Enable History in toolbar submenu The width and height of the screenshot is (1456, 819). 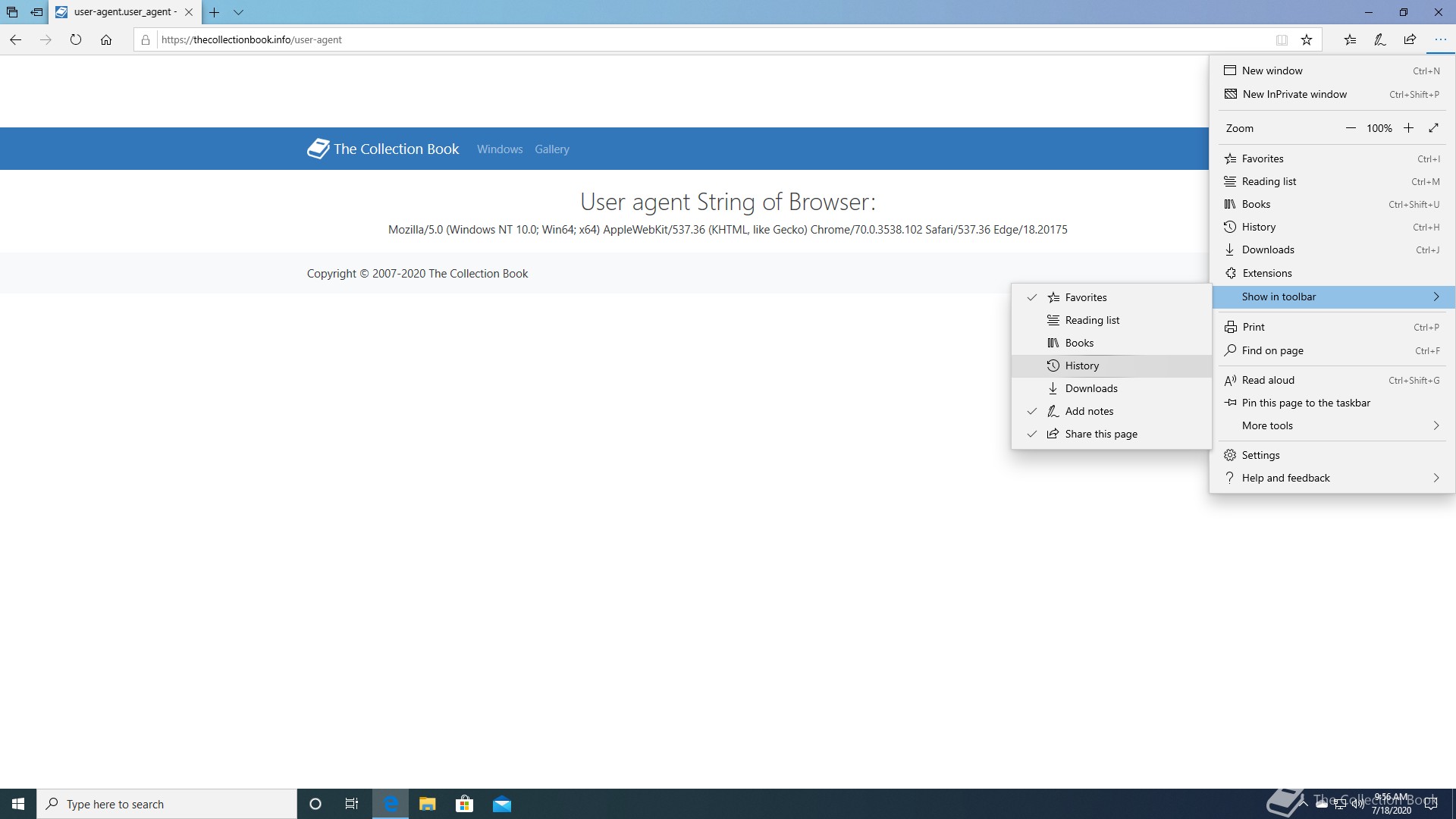(x=1111, y=366)
